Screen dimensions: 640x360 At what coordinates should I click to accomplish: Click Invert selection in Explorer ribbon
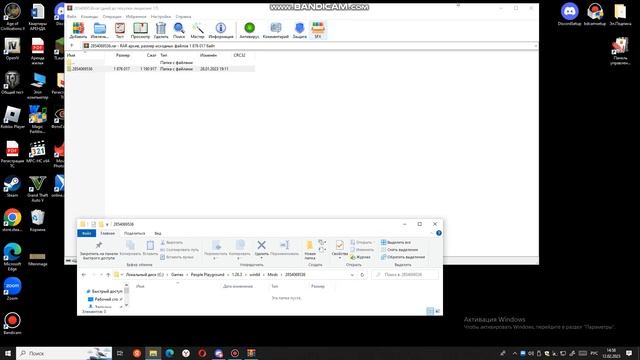403,257
